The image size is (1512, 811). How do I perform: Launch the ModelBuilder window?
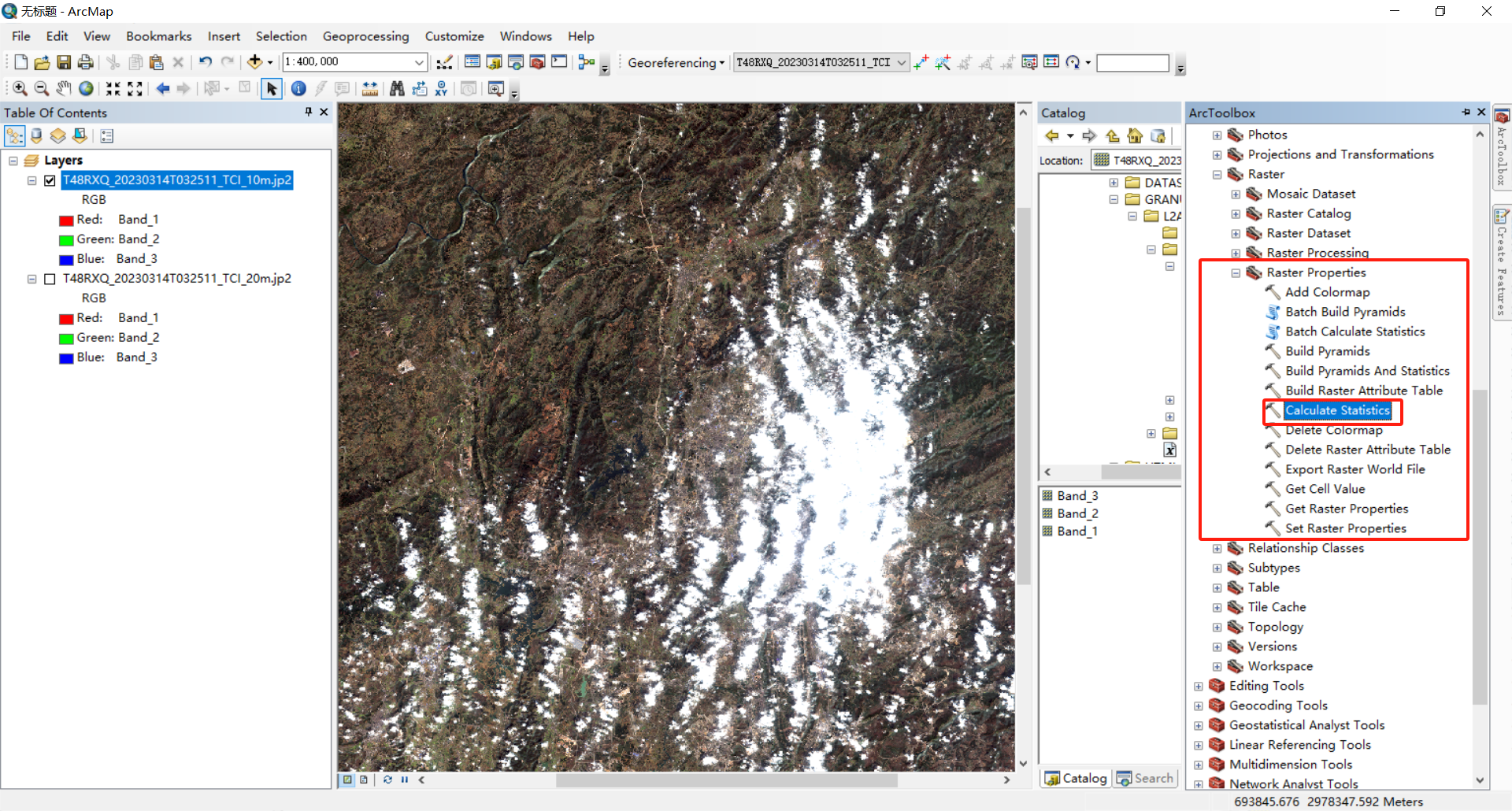click(587, 62)
